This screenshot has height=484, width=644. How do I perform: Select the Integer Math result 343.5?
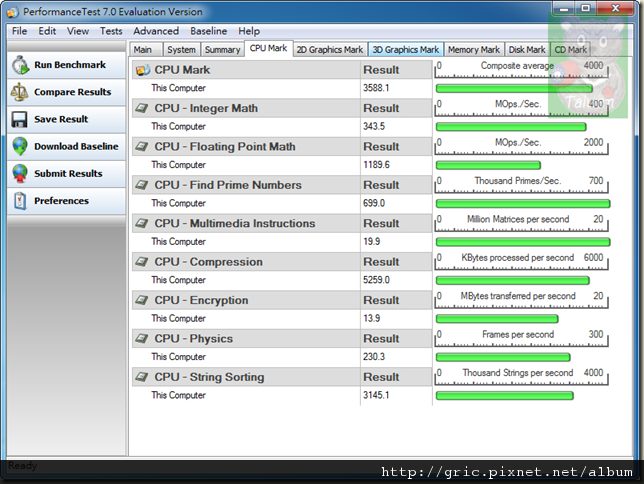[x=374, y=127]
